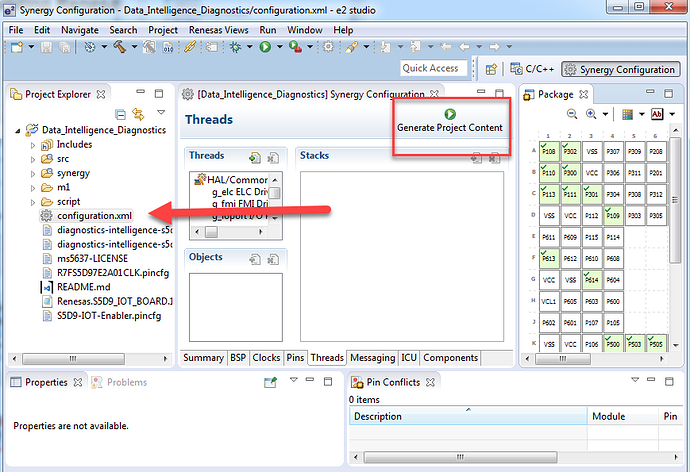This screenshot has height=472, width=690.
Task: Open the Renesas Views menu
Action: click(x=218, y=30)
